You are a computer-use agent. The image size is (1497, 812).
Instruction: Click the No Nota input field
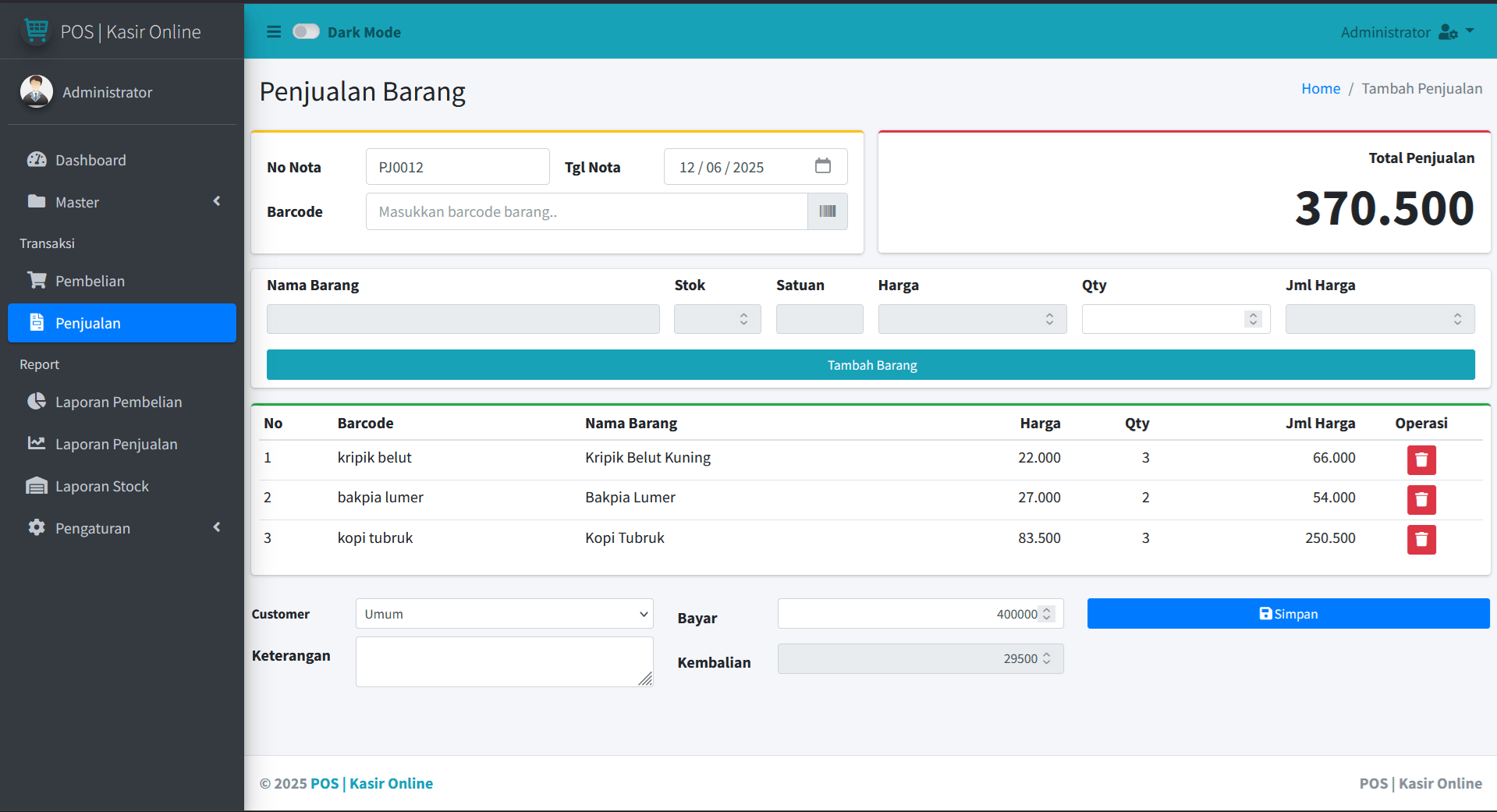(458, 167)
